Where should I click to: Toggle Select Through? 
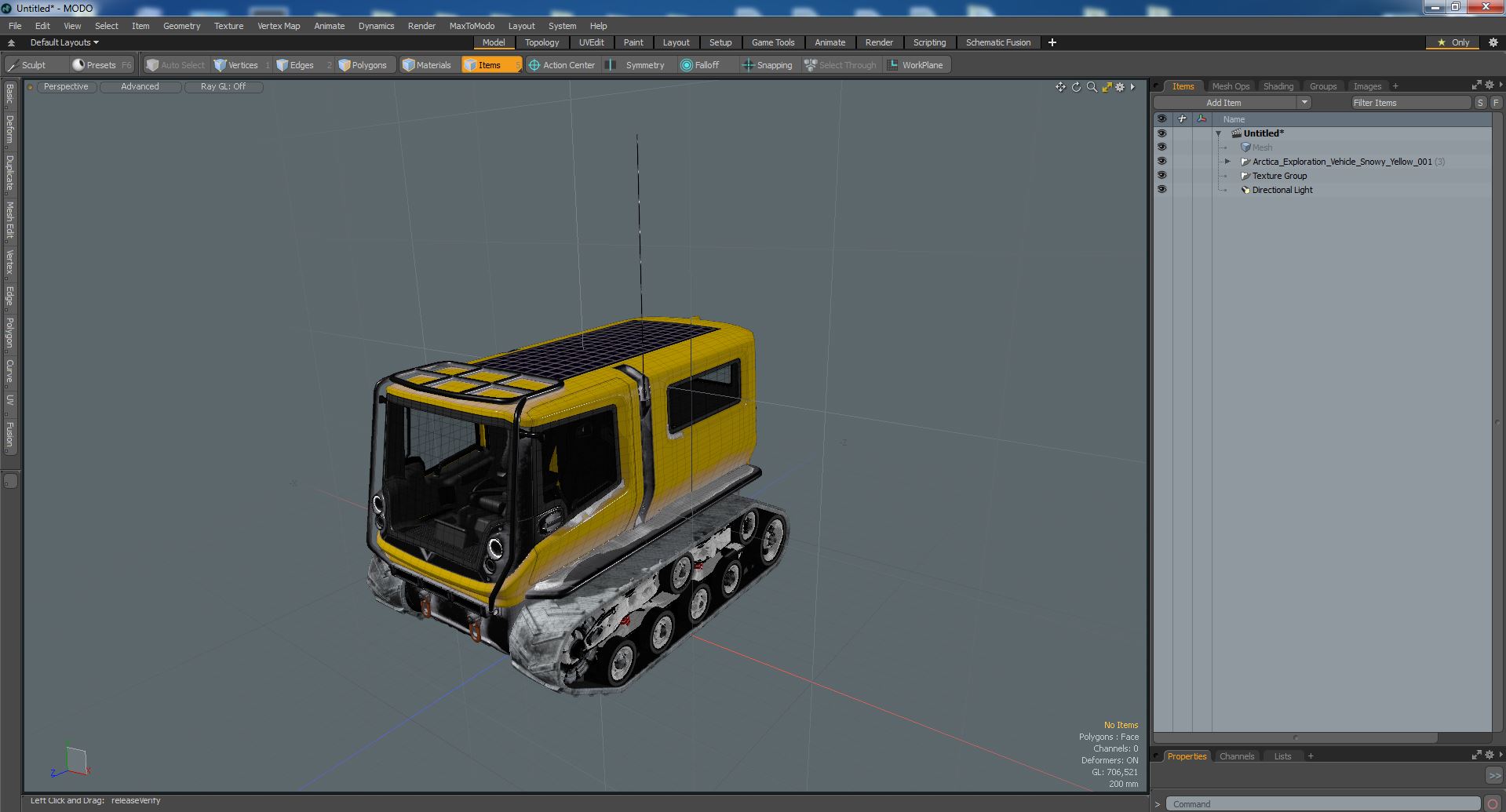pyautogui.click(x=841, y=65)
